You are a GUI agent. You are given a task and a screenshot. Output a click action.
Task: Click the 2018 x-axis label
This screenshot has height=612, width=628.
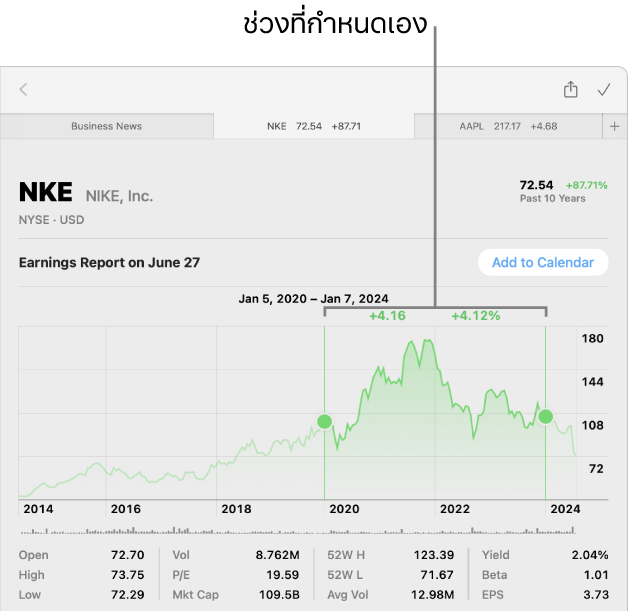point(236,509)
